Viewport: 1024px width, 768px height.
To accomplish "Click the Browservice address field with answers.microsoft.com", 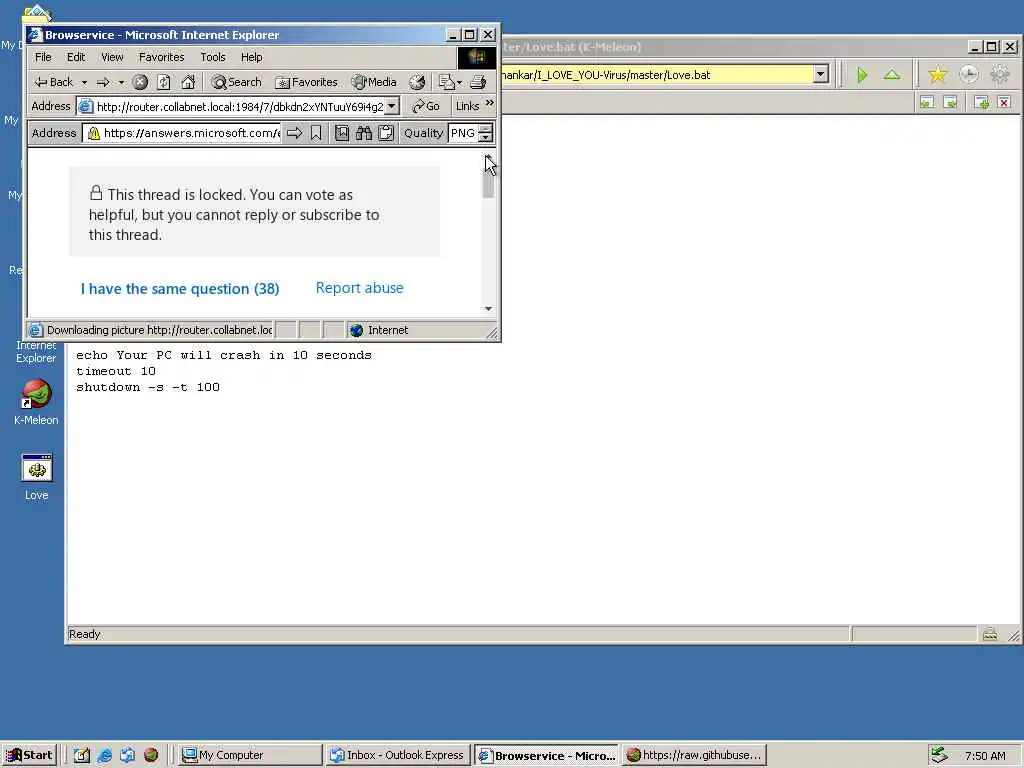I will (x=182, y=133).
